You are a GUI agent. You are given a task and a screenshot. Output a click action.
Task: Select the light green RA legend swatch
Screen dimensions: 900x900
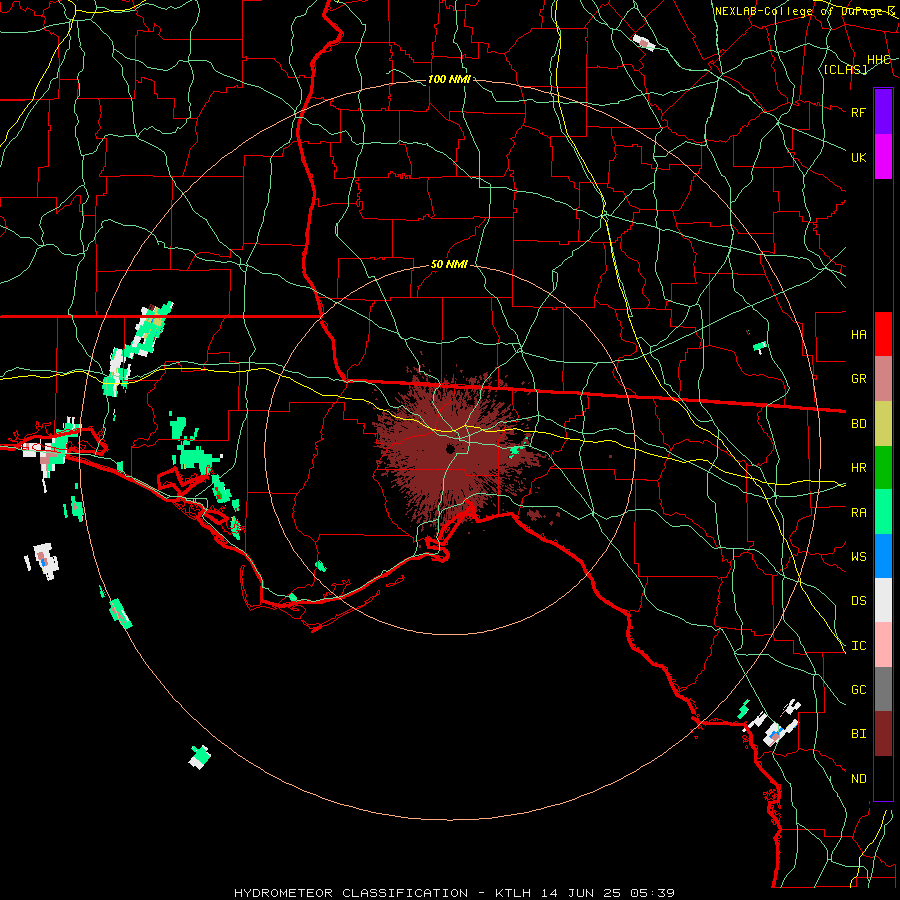click(x=883, y=512)
